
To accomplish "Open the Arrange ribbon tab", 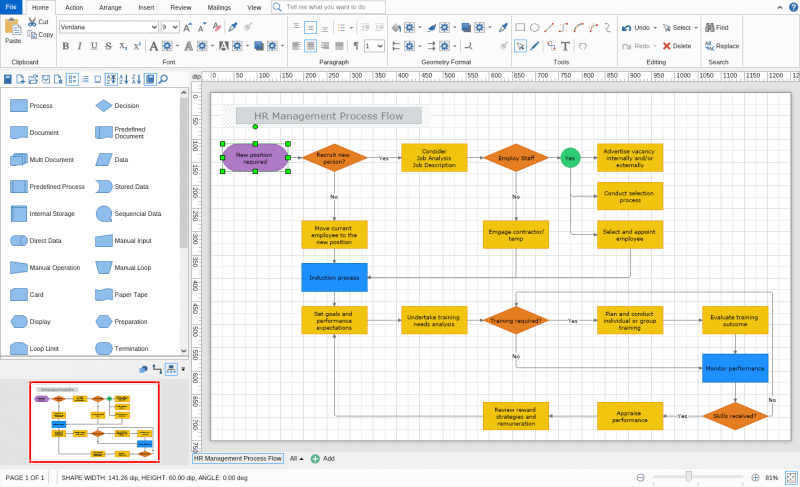I will tap(110, 8).
